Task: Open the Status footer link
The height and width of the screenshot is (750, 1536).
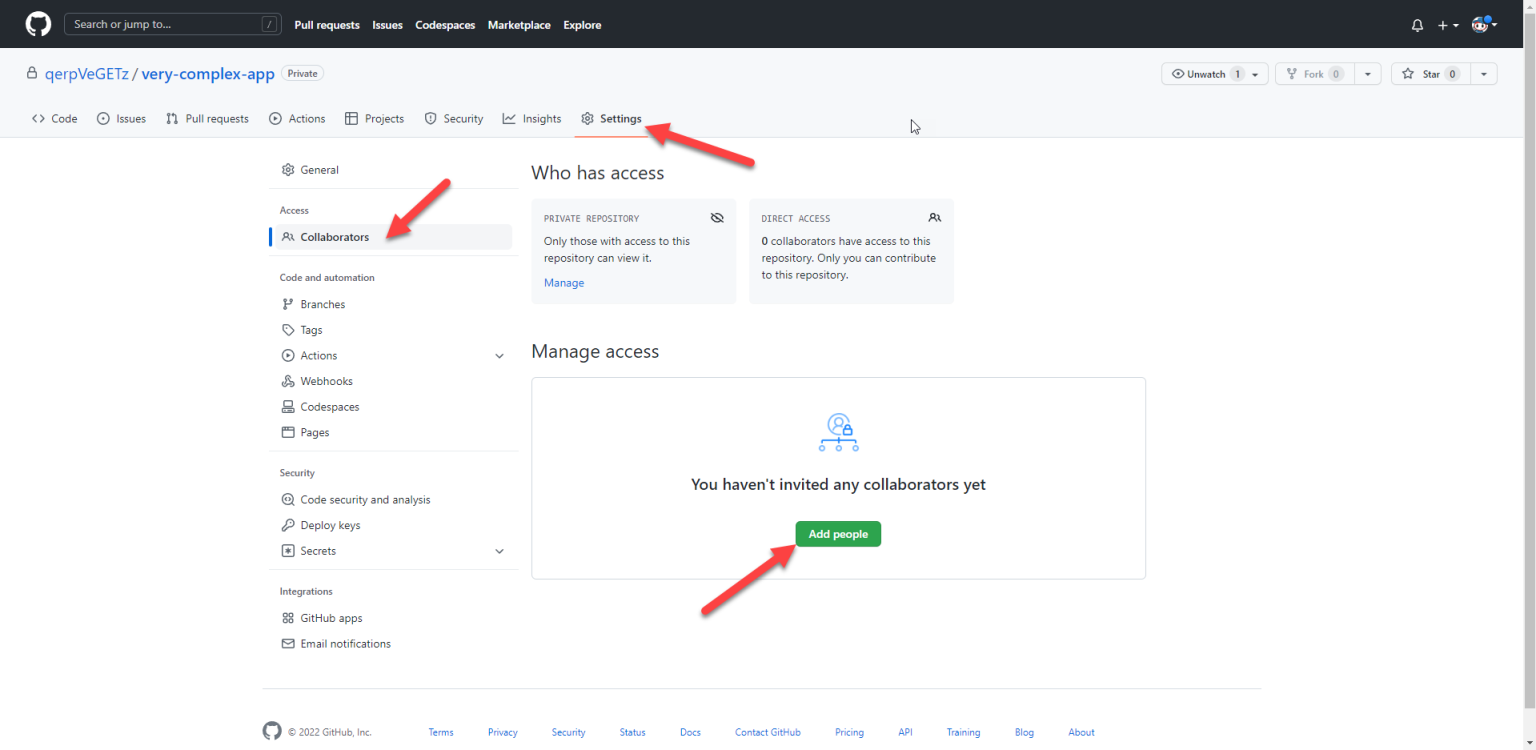Action: [632, 732]
